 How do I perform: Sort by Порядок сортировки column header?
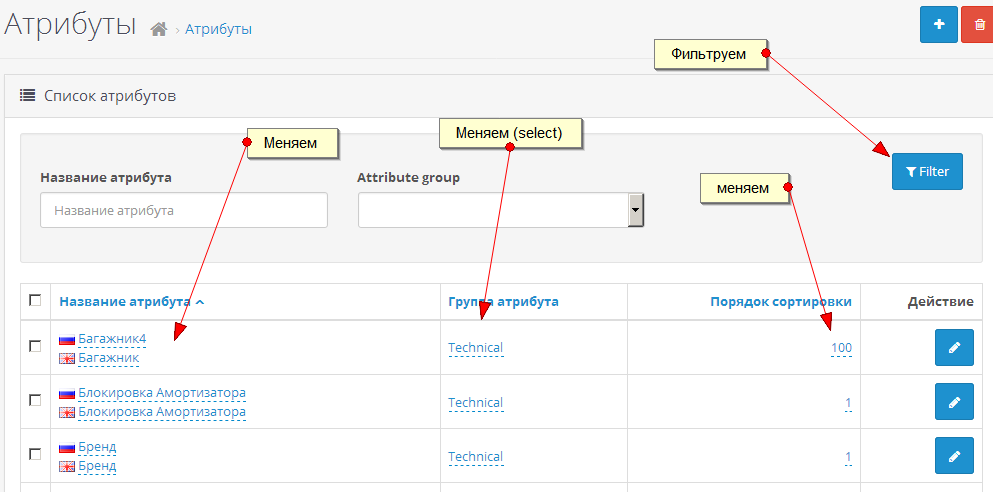click(x=781, y=302)
